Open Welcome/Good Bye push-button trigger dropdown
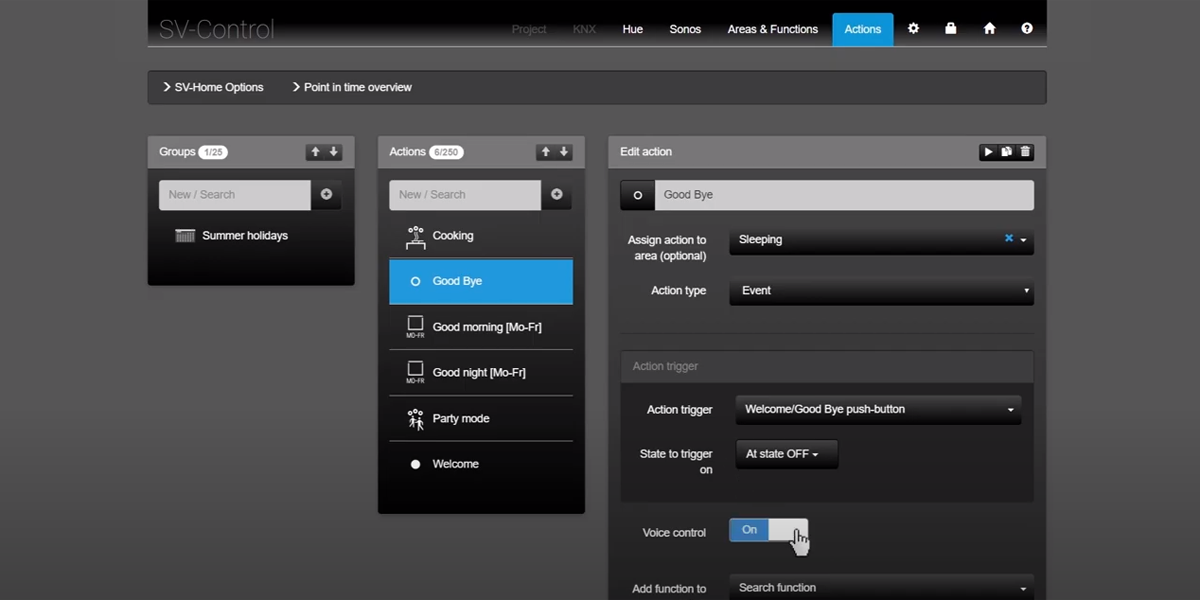 coord(878,410)
